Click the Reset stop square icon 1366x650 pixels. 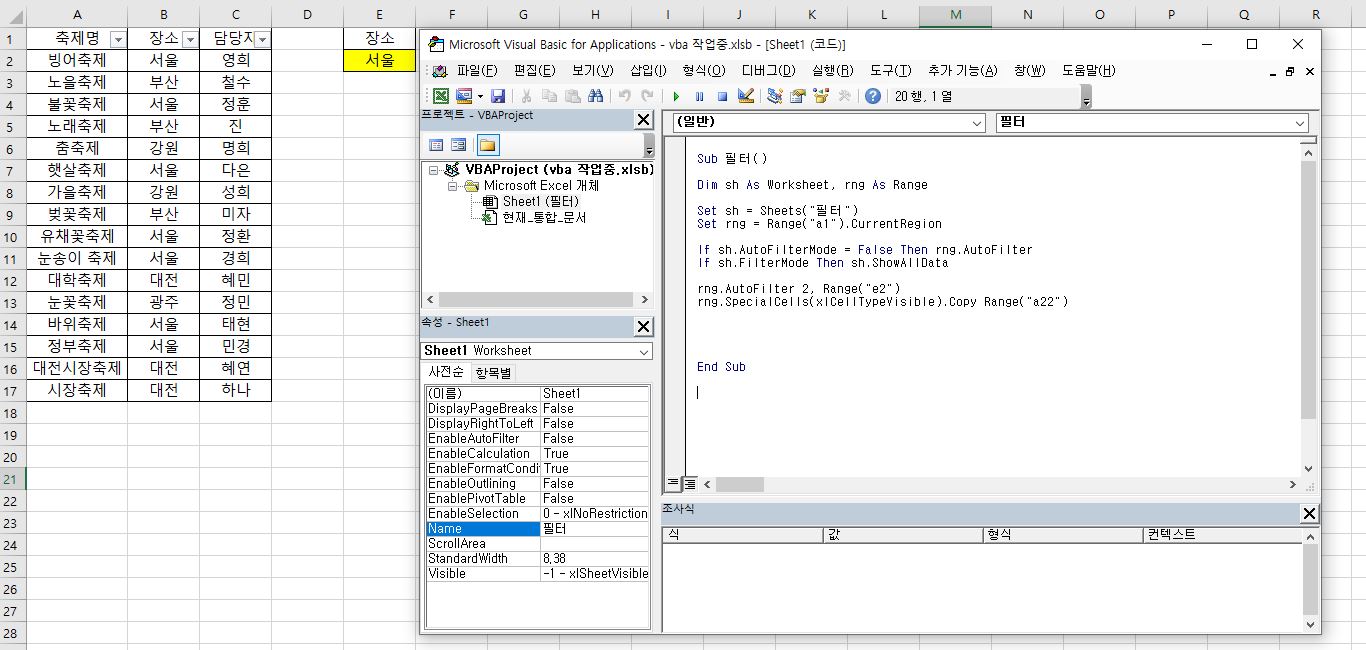[x=722, y=96]
